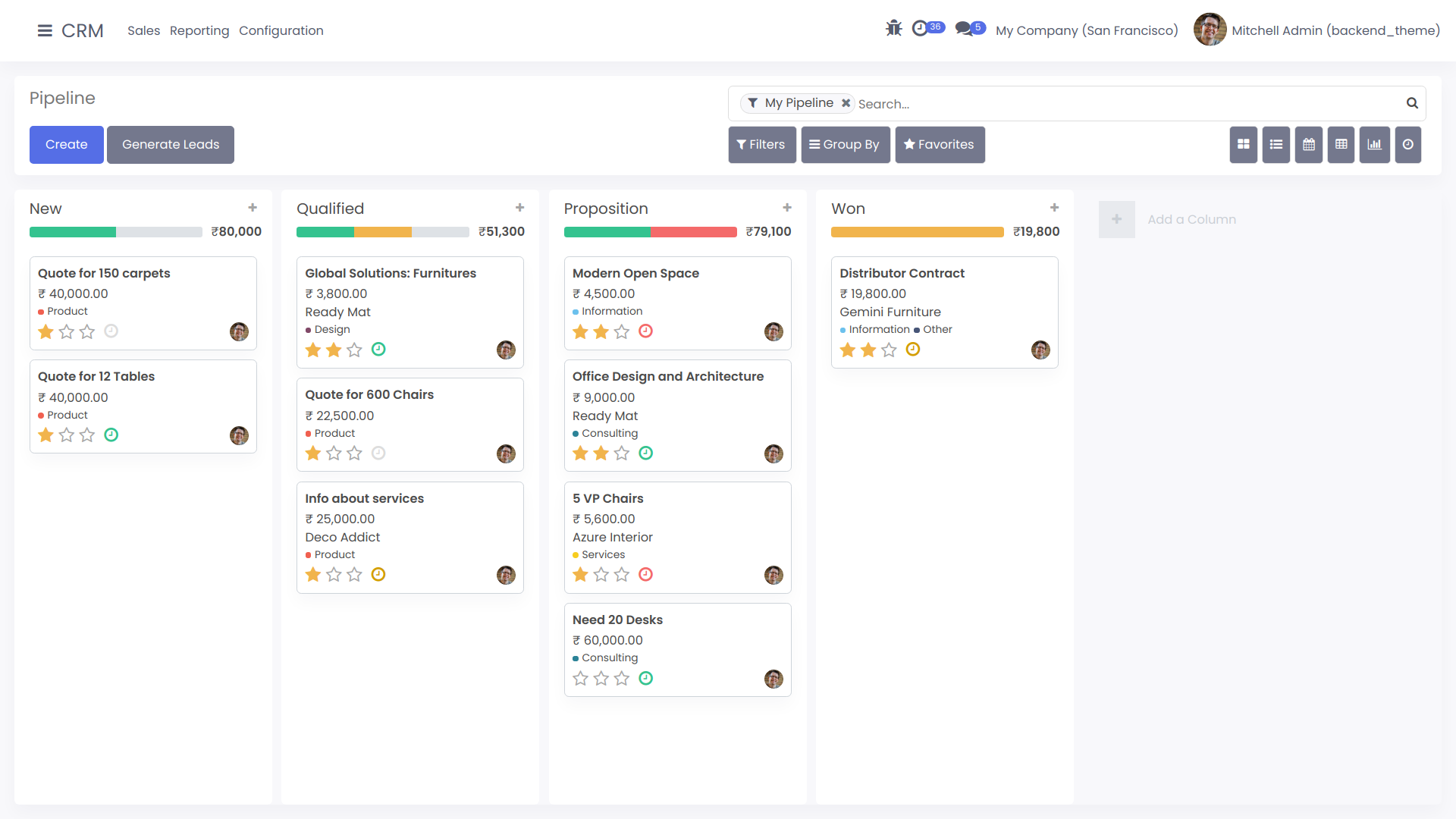Image resolution: width=1456 pixels, height=819 pixels.
Task: Remove the My Pipeline filter tag
Action: (x=846, y=103)
